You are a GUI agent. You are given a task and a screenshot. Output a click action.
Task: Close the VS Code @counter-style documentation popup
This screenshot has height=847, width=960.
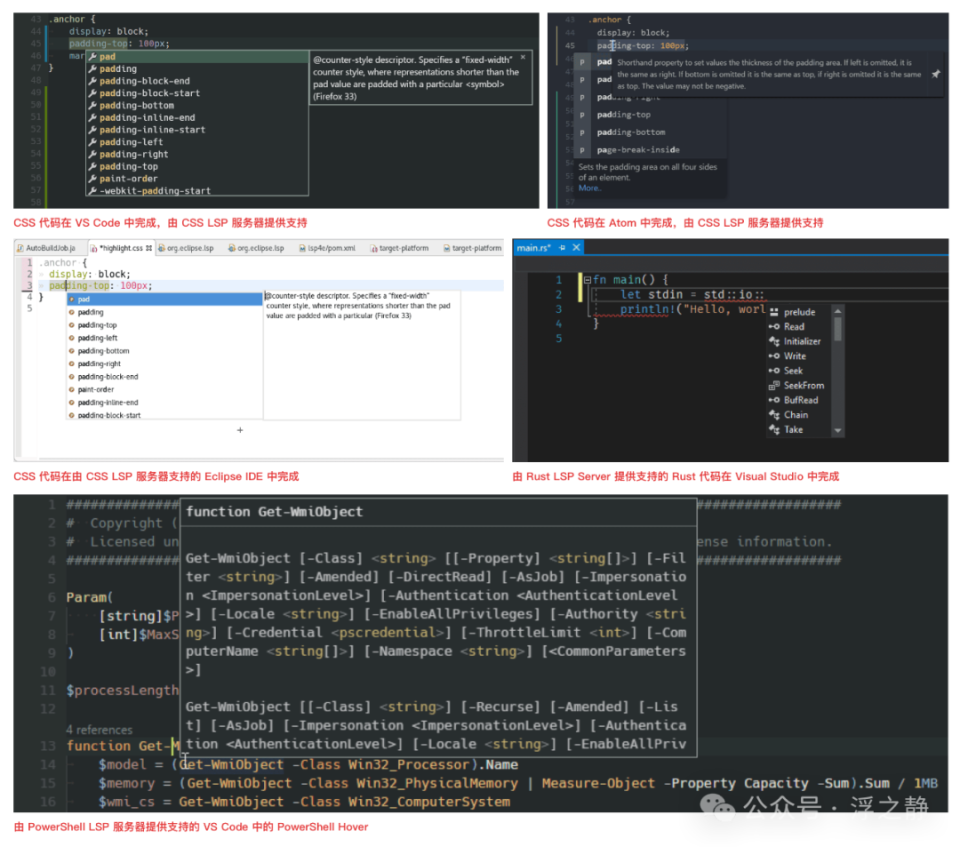click(x=523, y=58)
